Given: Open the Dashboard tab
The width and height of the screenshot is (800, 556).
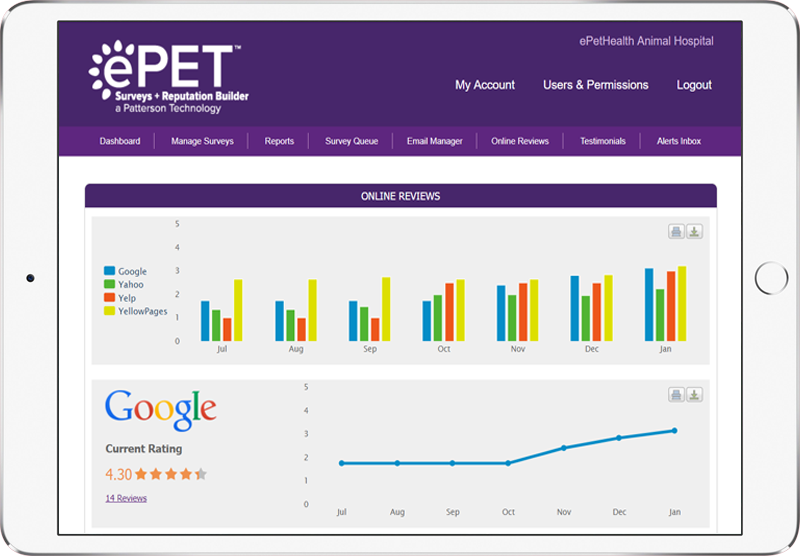Looking at the screenshot, I should [x=120, y=141].
